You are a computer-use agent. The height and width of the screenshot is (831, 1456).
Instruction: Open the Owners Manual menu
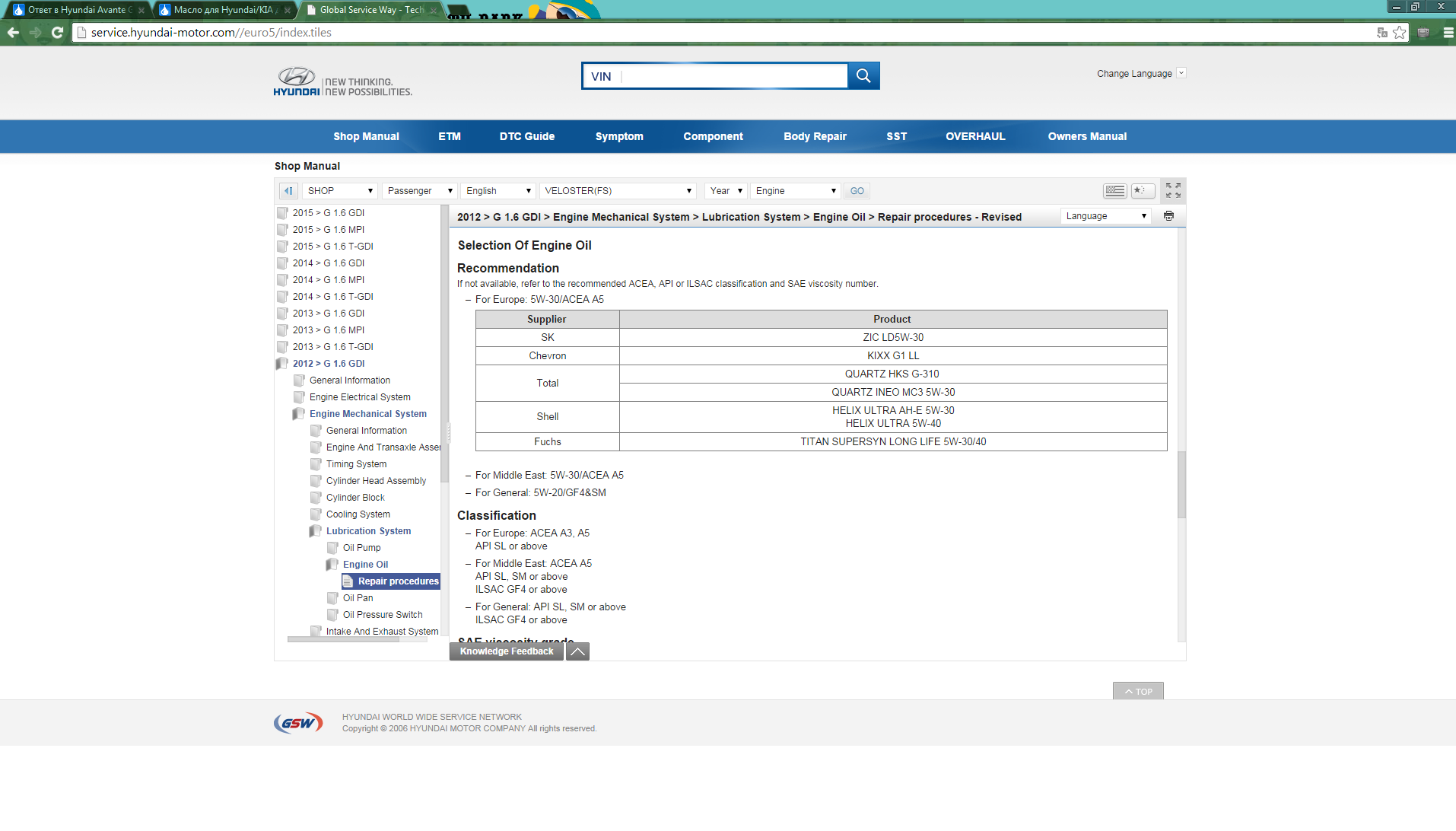(x=1087, y=136)
